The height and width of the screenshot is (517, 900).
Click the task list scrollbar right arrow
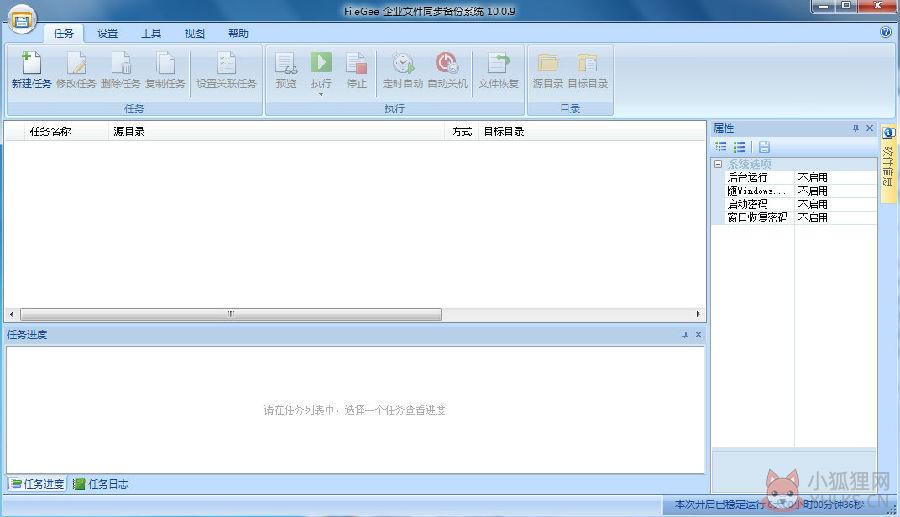click(x=698, y=314)
